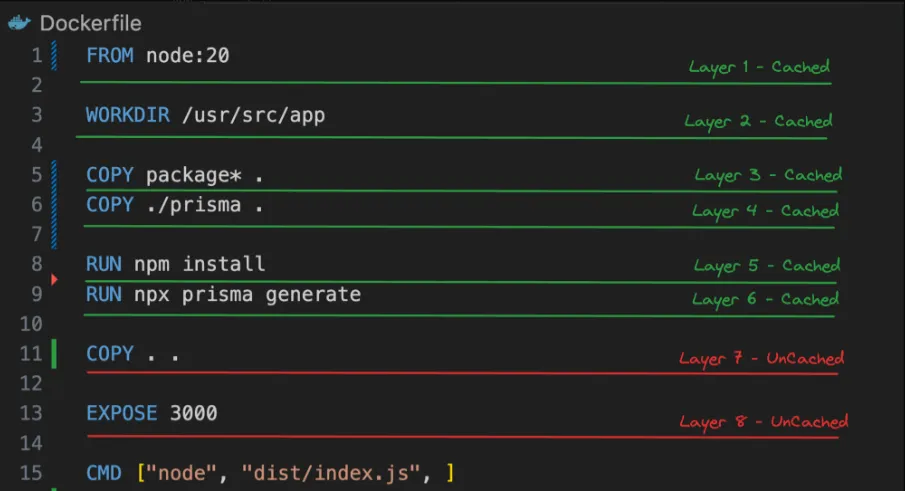
Task: Select the Dockerfile tab label
Action: pos(91,23)
